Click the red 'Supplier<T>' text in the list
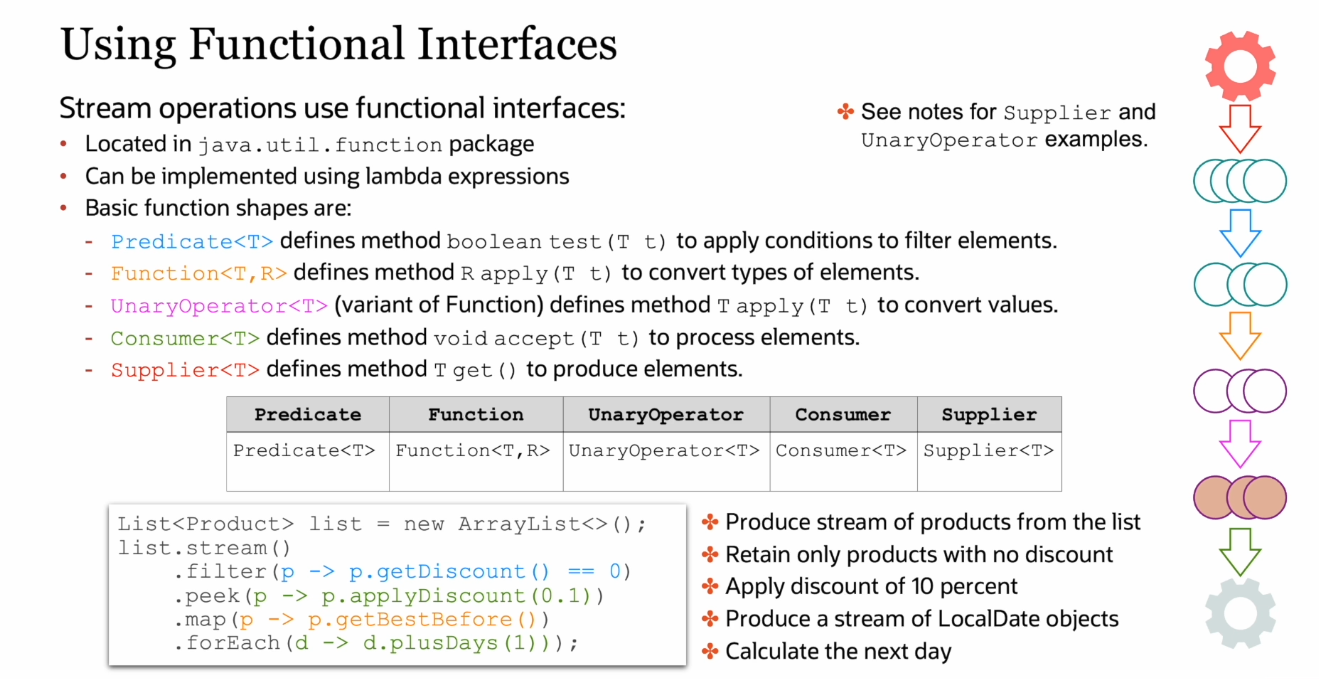 coord(185,370)
